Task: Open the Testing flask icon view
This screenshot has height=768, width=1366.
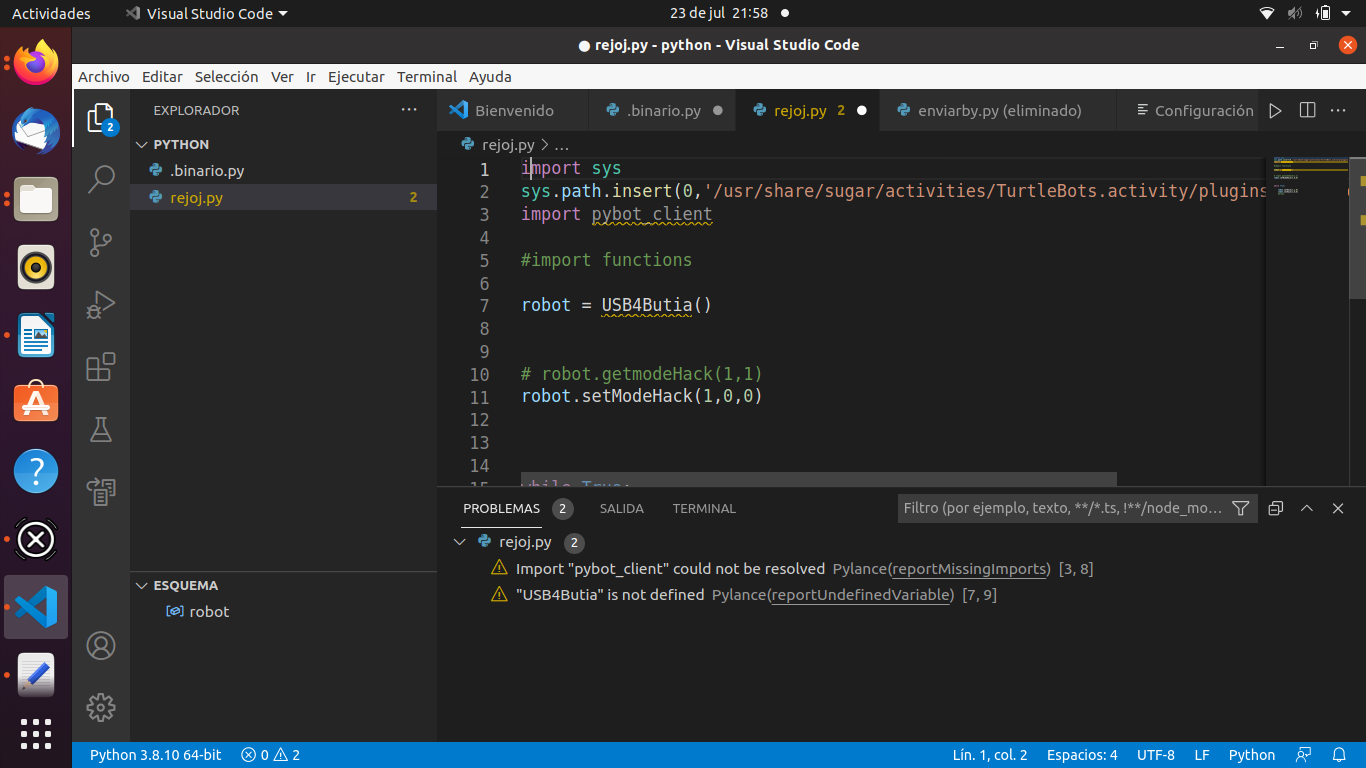Action: [101, 429]
